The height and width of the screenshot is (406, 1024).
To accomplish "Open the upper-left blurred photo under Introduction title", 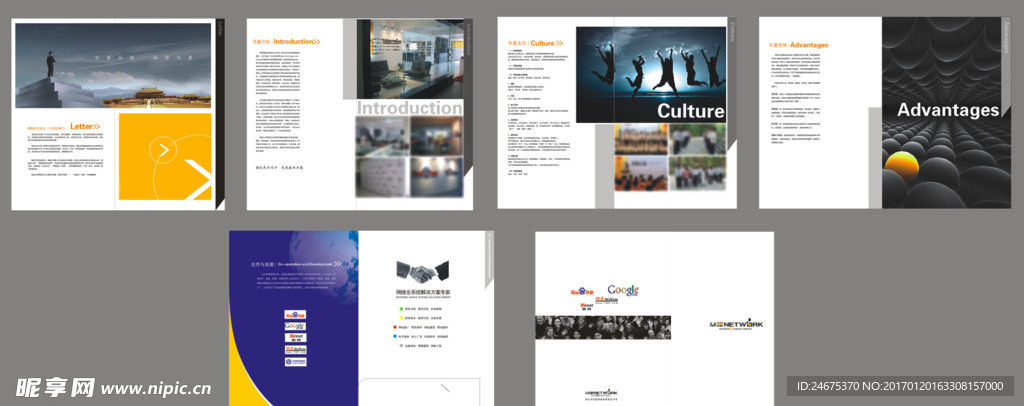I will [x=382, y=136].
